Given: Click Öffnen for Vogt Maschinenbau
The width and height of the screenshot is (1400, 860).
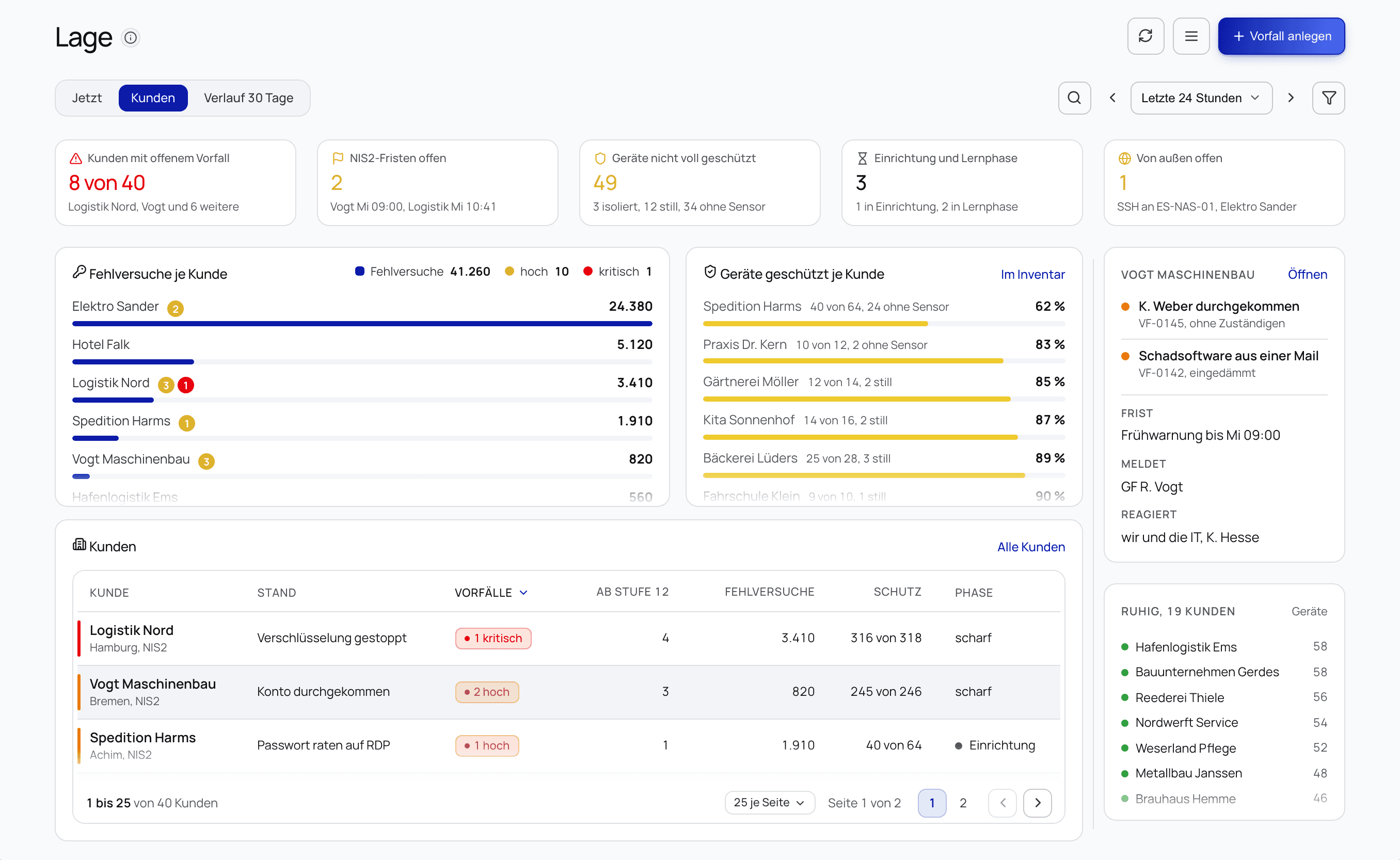Looking at the screenshot, I should 1307,274.
